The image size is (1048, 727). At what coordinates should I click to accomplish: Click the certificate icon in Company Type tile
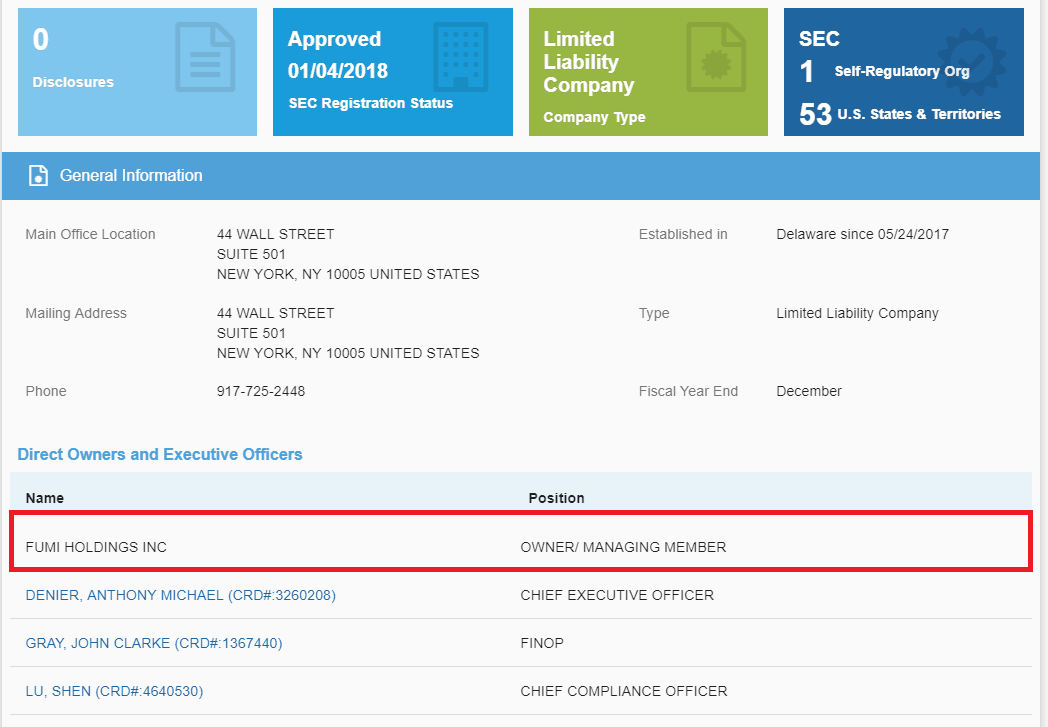(716, 60)
